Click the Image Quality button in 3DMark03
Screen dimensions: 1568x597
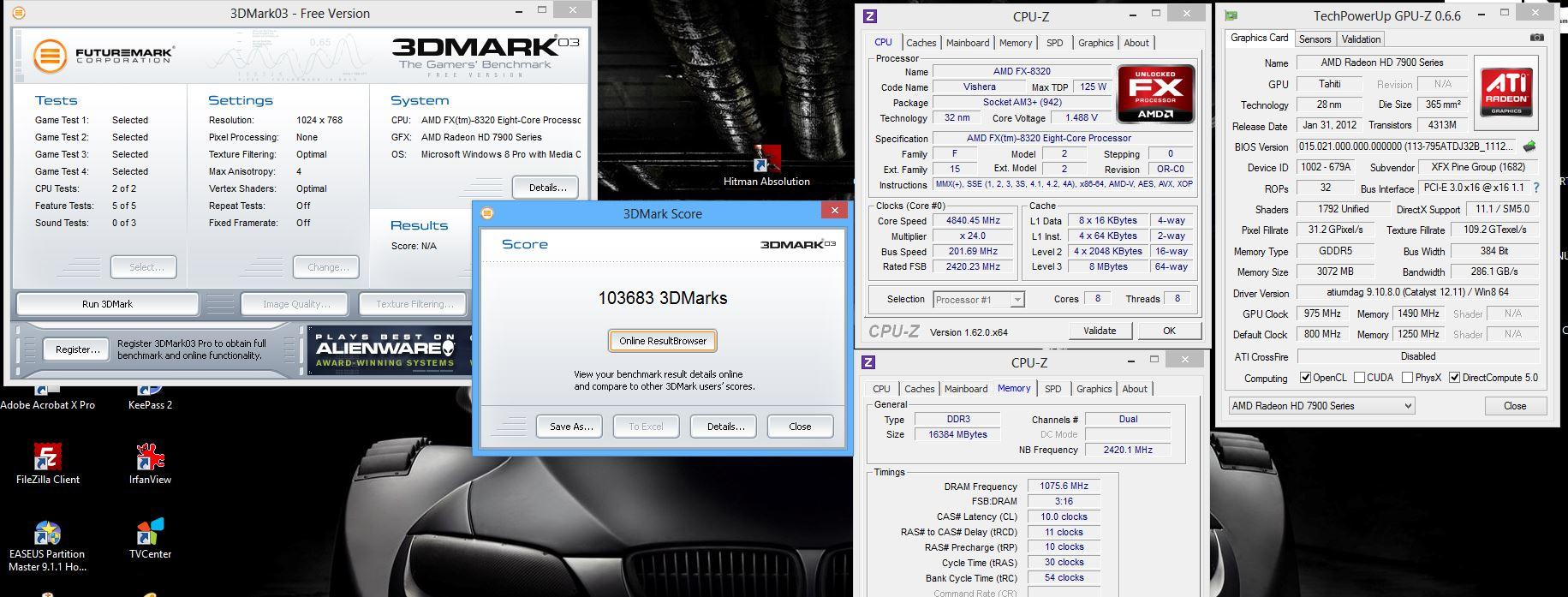[x=296, y=304]
